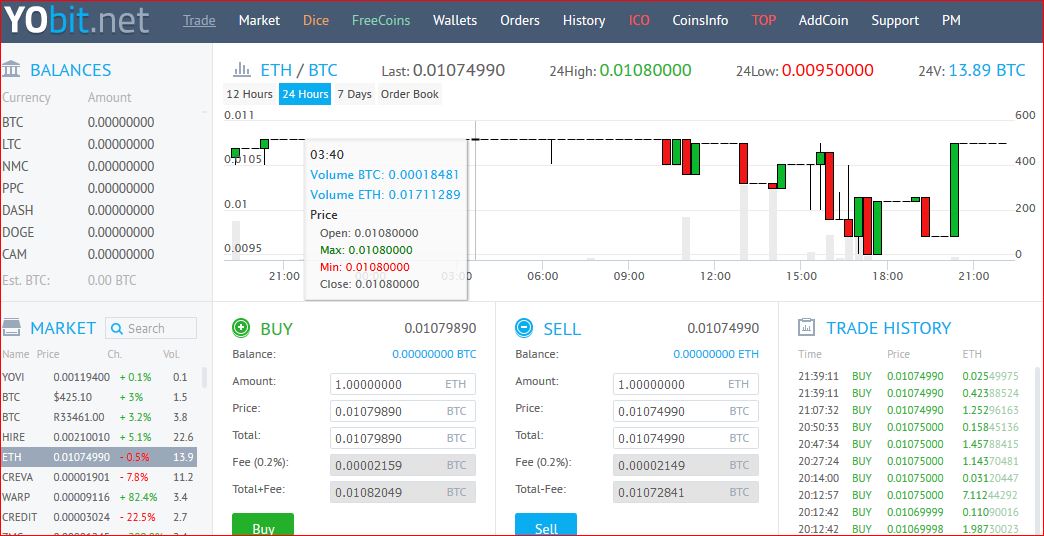
Task: Go to Dice page
Action: pyautogui.click(x=316, y=21)
